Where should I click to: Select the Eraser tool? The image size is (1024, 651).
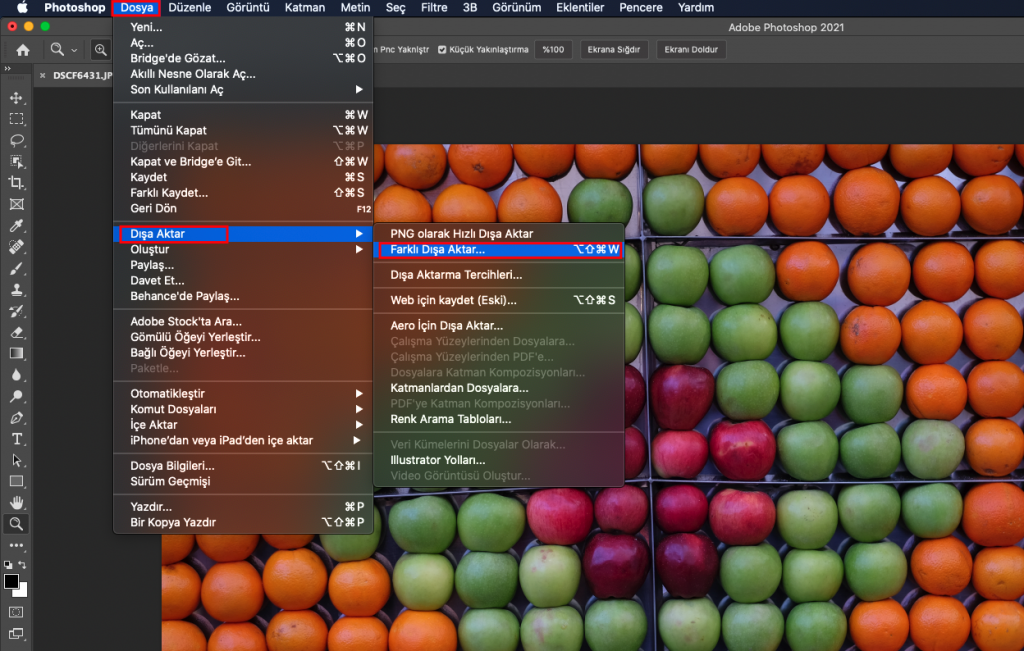pos(16,332)
